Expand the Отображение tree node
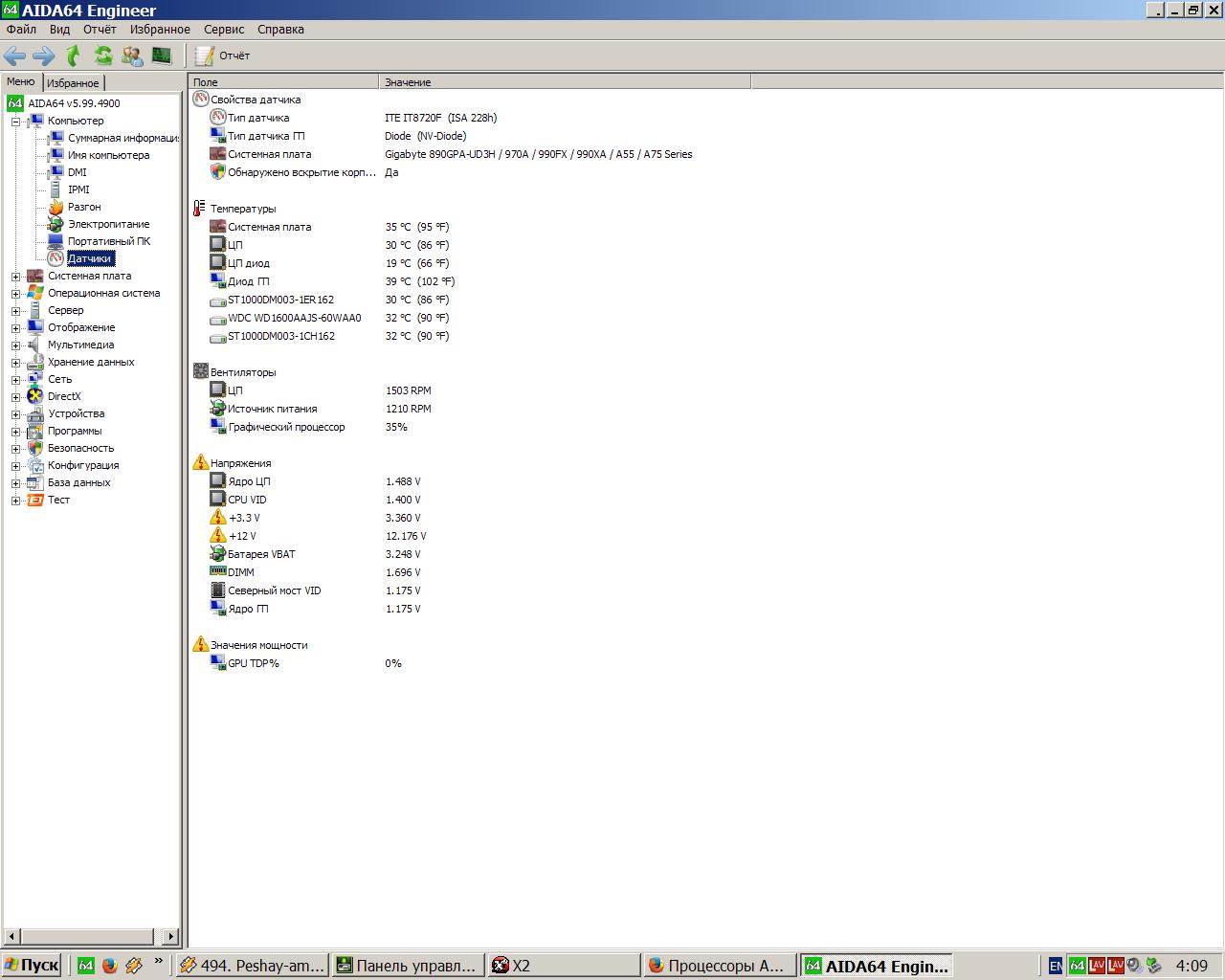 (15, 328)
